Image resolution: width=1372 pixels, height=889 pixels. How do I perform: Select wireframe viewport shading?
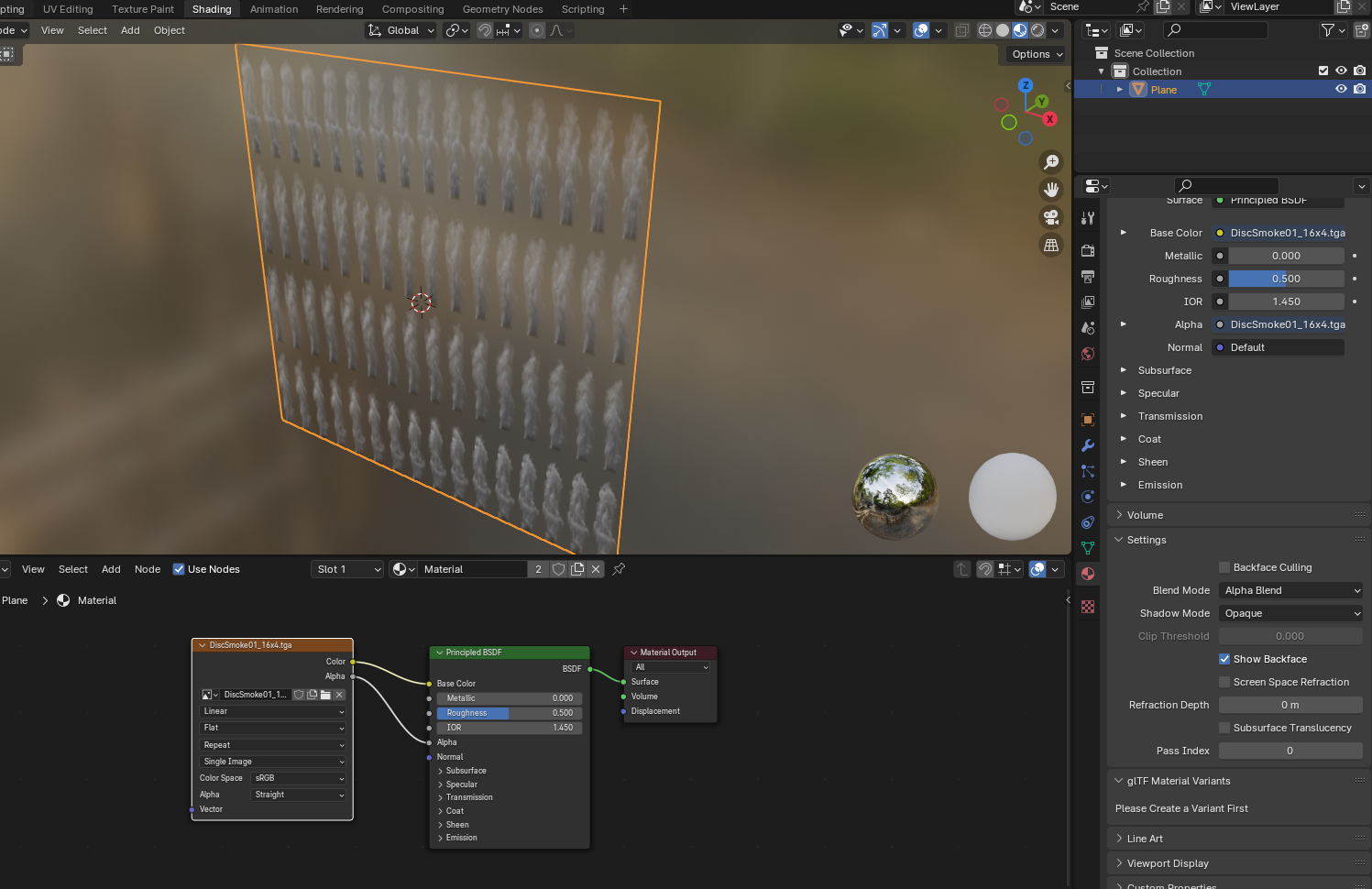tap(985, 30)
